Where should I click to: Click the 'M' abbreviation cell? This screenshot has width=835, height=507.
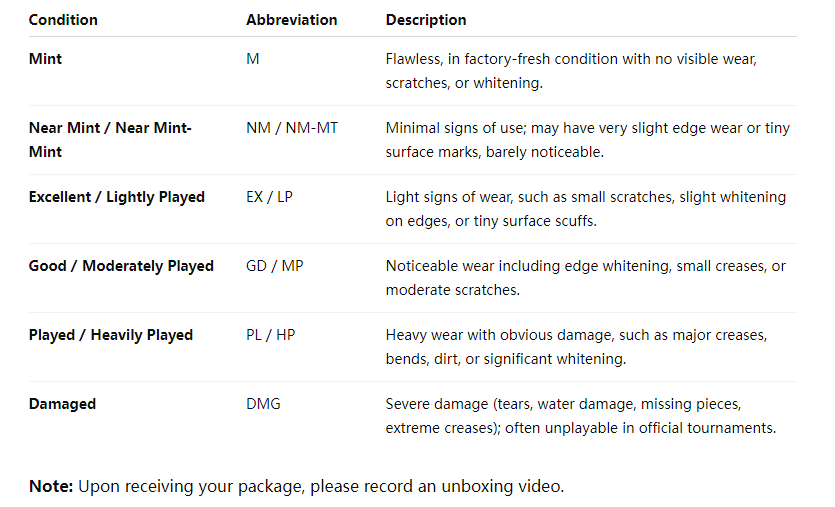252,59
